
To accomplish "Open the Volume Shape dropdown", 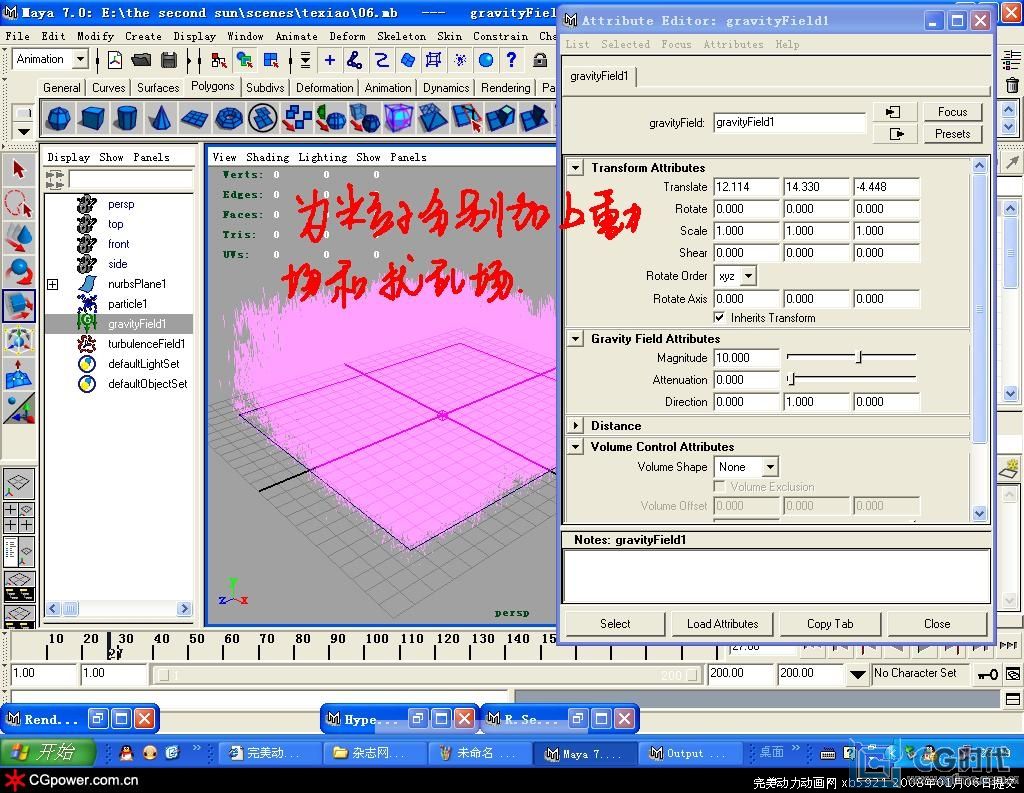I will (x=771, y=467).
